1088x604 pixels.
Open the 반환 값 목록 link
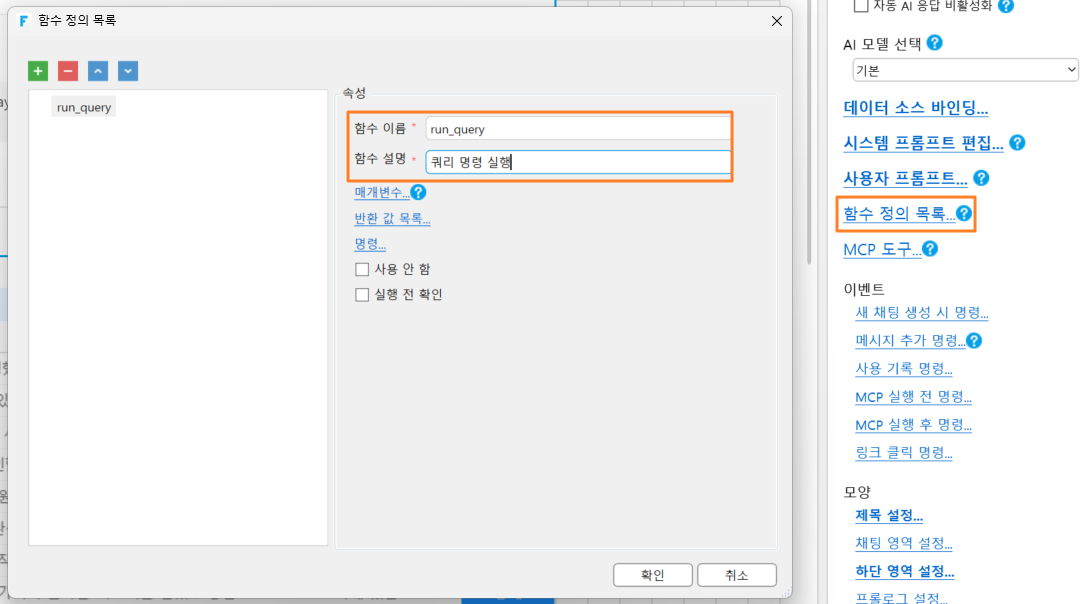click(x=392, y=219)
